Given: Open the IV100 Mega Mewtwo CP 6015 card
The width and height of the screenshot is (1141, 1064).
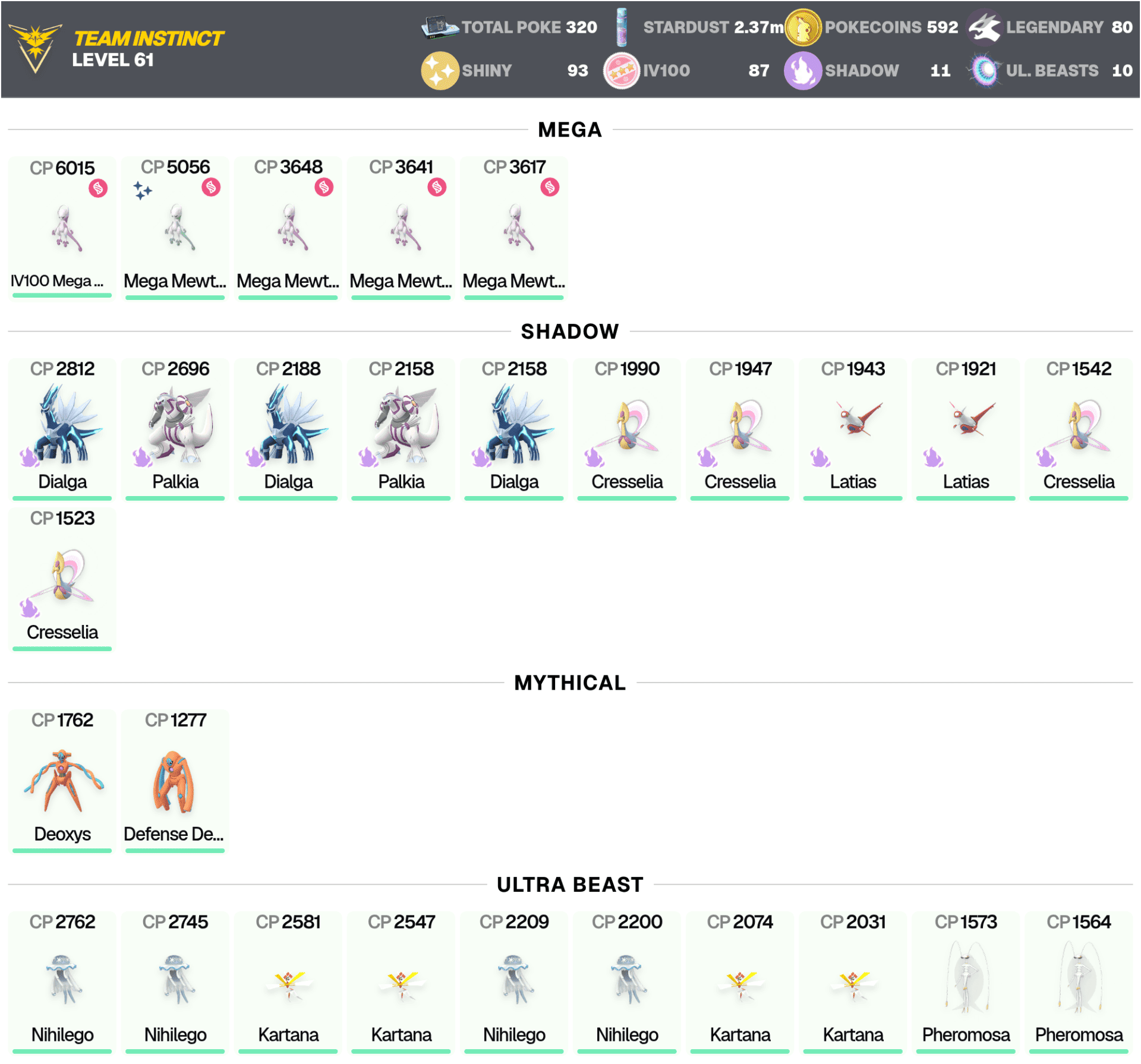Looking at the screenshot, I should click(62, 228).
